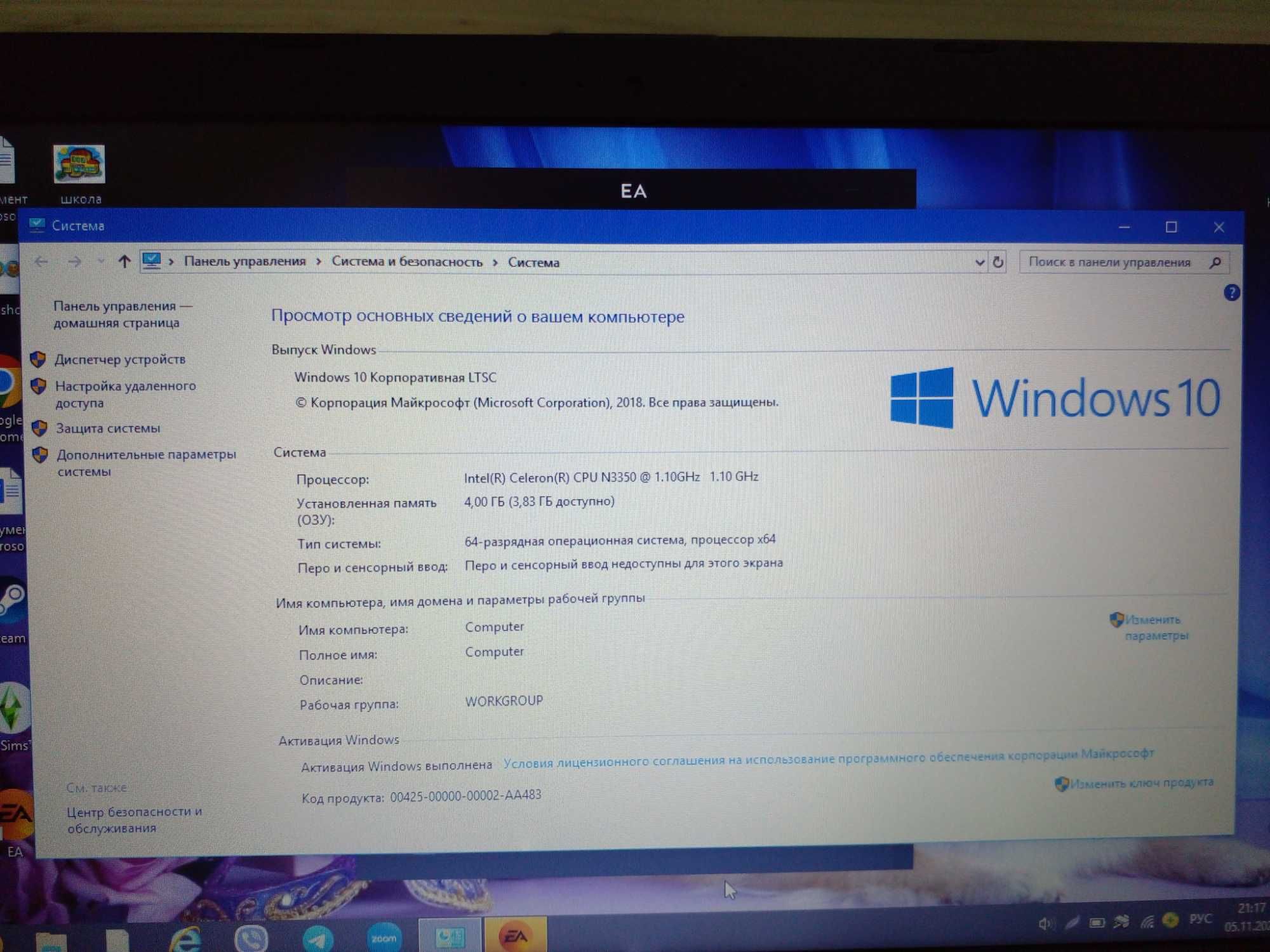Open Панель управления — домашняя страница

123,314
